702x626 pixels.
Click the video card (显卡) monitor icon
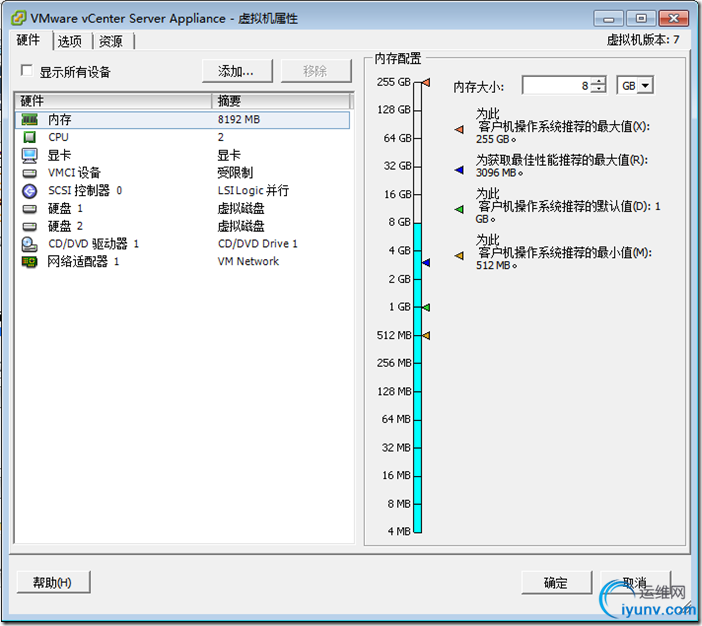30,155
